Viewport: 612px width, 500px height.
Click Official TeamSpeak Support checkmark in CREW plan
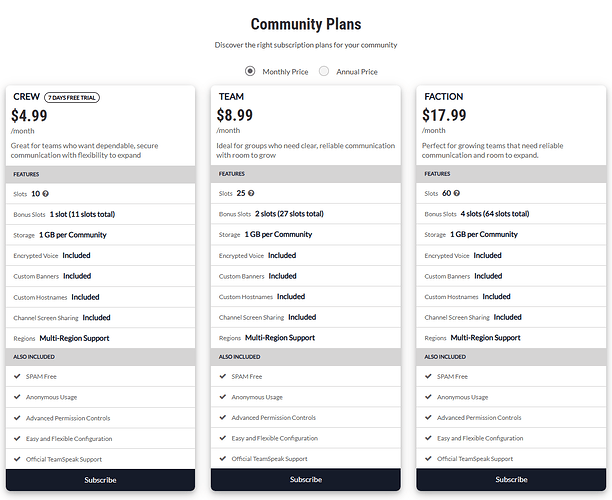[17, 458]
